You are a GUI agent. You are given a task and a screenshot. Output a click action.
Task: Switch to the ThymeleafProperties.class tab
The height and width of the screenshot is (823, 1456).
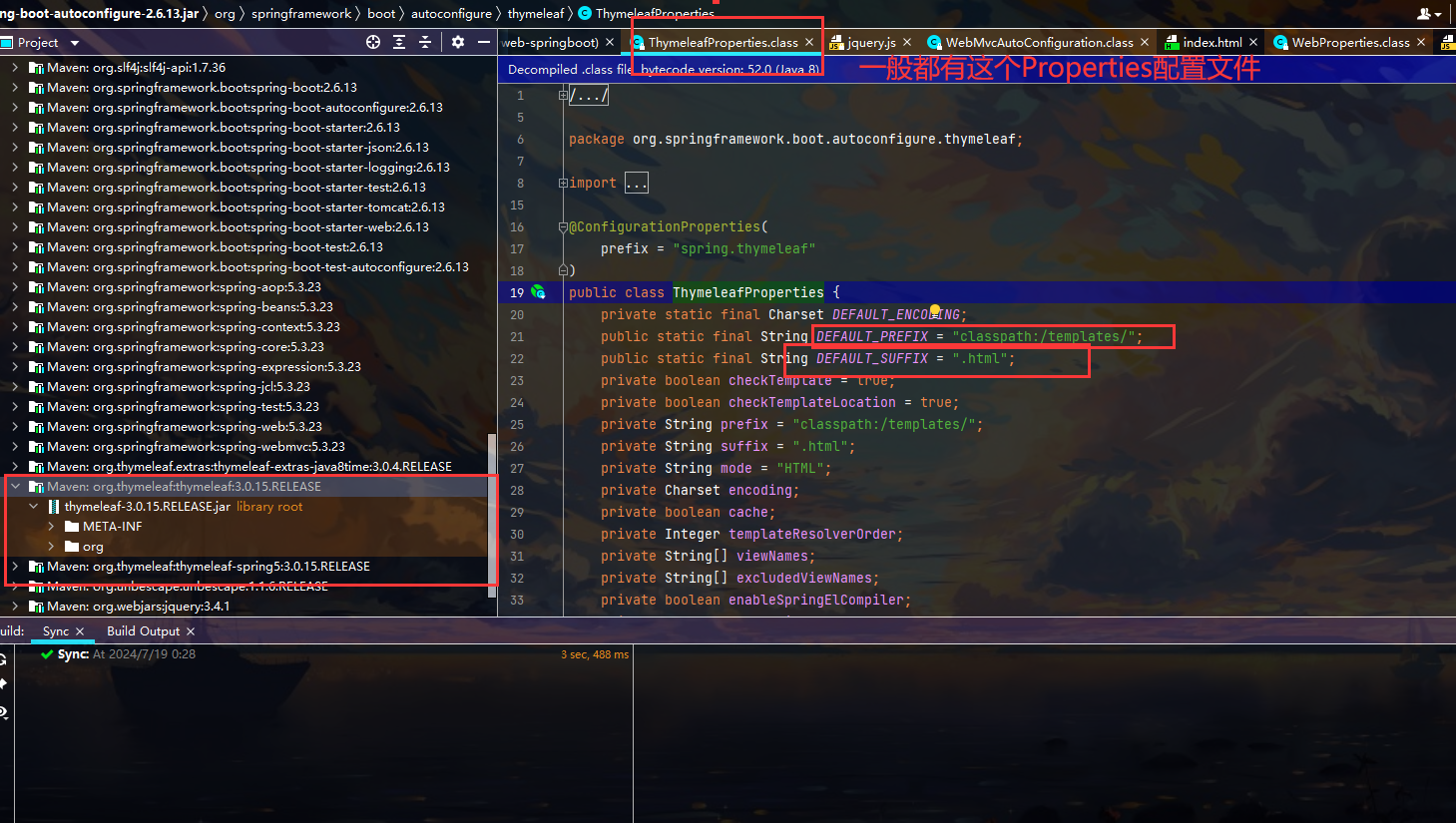[723, 42]
